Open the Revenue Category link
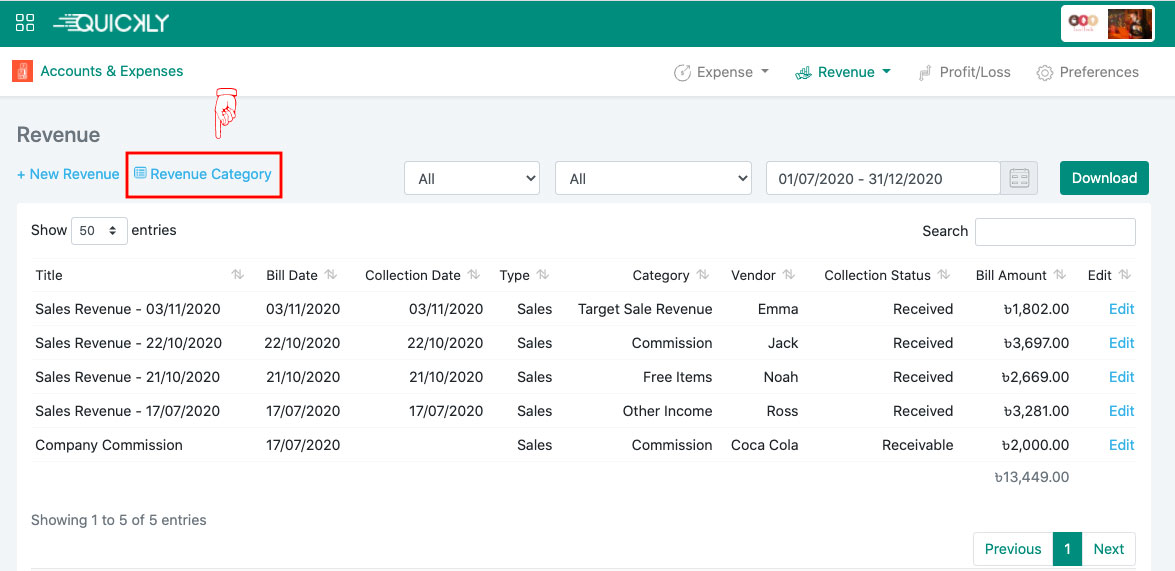This screenshot has height=571, width=1175. point(204,174)
